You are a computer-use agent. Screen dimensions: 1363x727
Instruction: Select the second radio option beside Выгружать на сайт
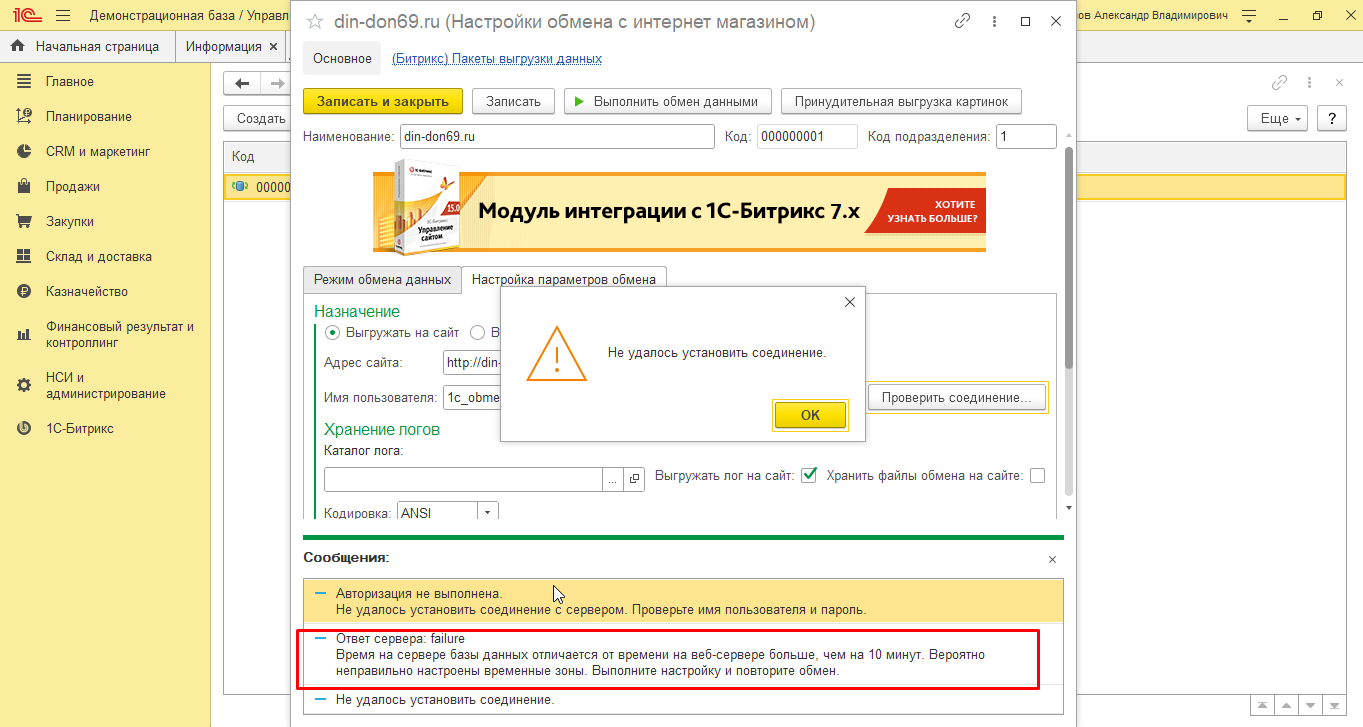pyautogui.click(x=477, y=333)
